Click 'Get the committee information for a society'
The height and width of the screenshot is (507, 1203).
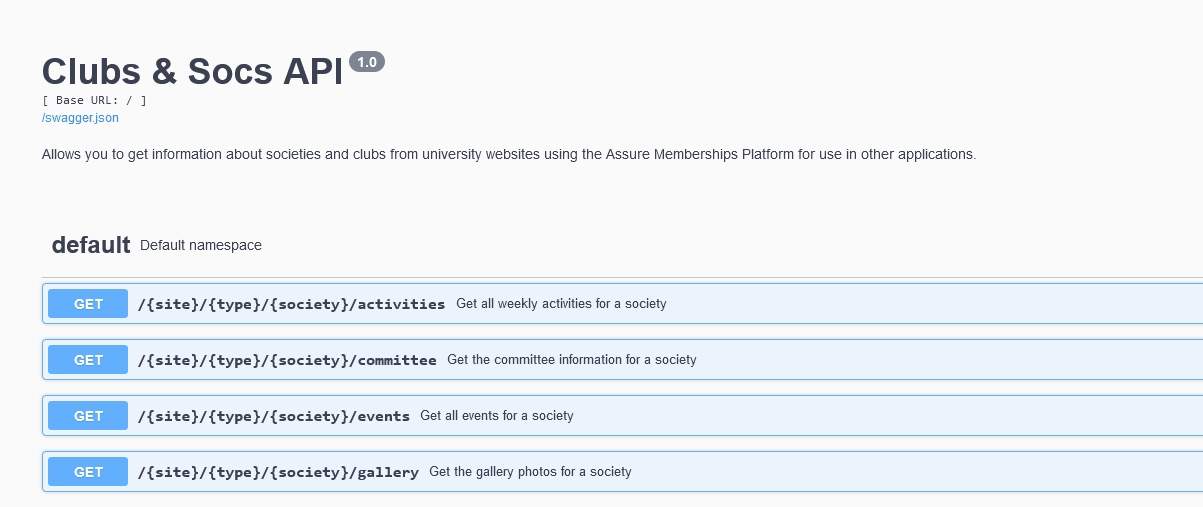click(x=571, y=360)
